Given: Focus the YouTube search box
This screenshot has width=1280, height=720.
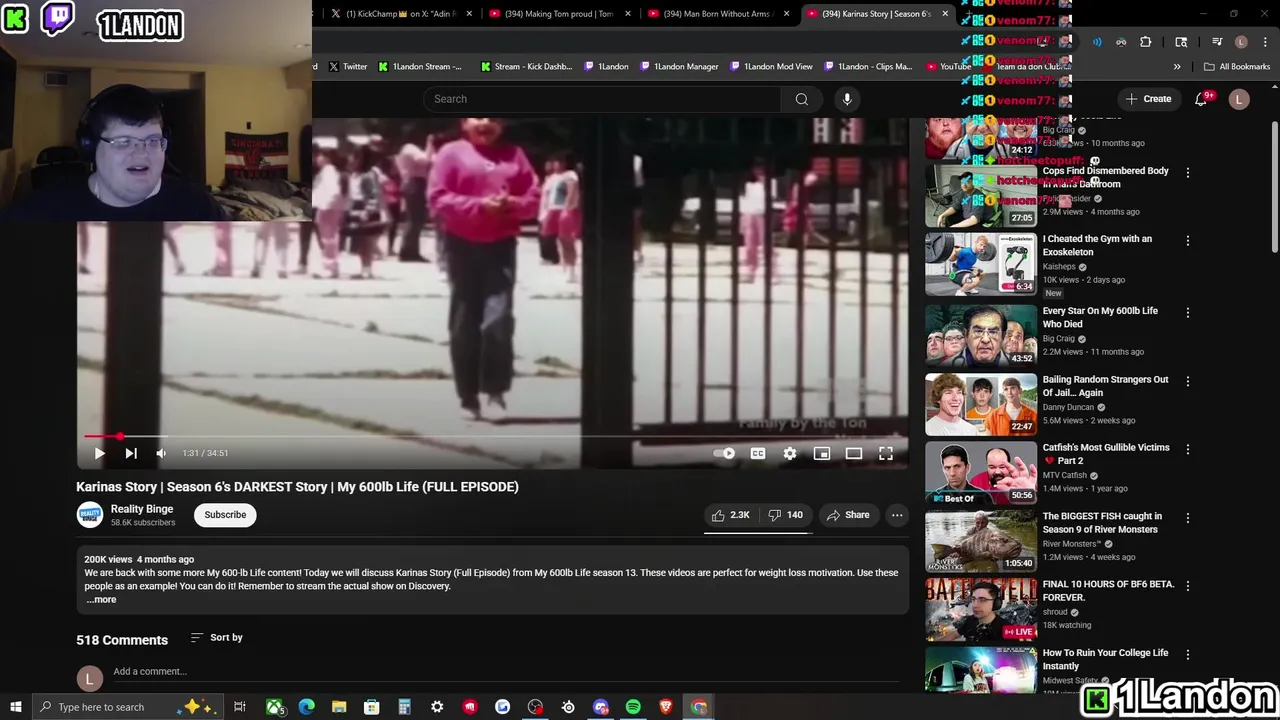Looking at the screenshot, I should (603, 99).
